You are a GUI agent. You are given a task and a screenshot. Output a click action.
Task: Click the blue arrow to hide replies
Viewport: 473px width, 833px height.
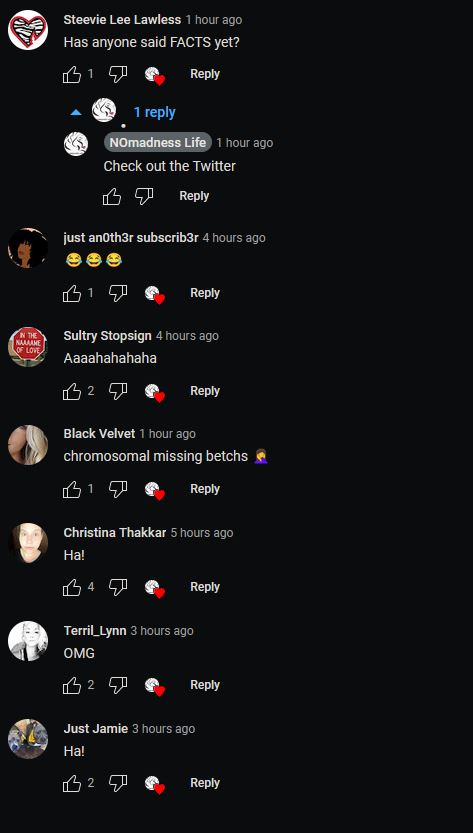(76, 112)
